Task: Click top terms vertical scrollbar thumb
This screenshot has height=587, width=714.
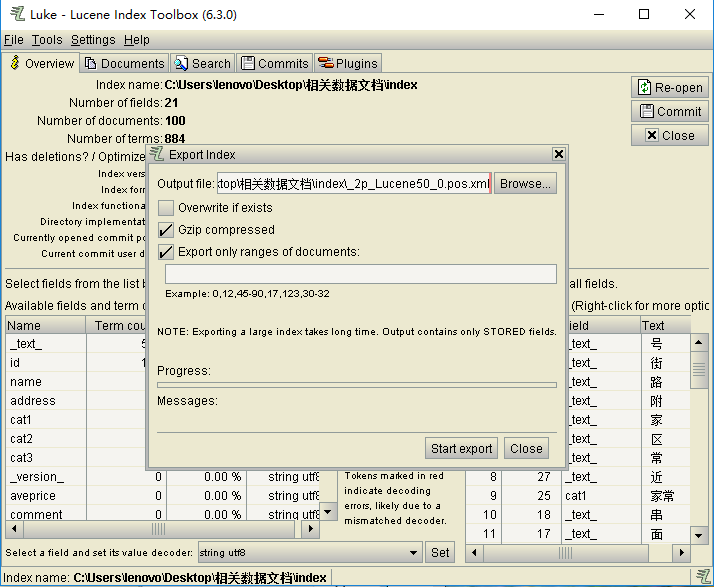Action: click(699, 369)
